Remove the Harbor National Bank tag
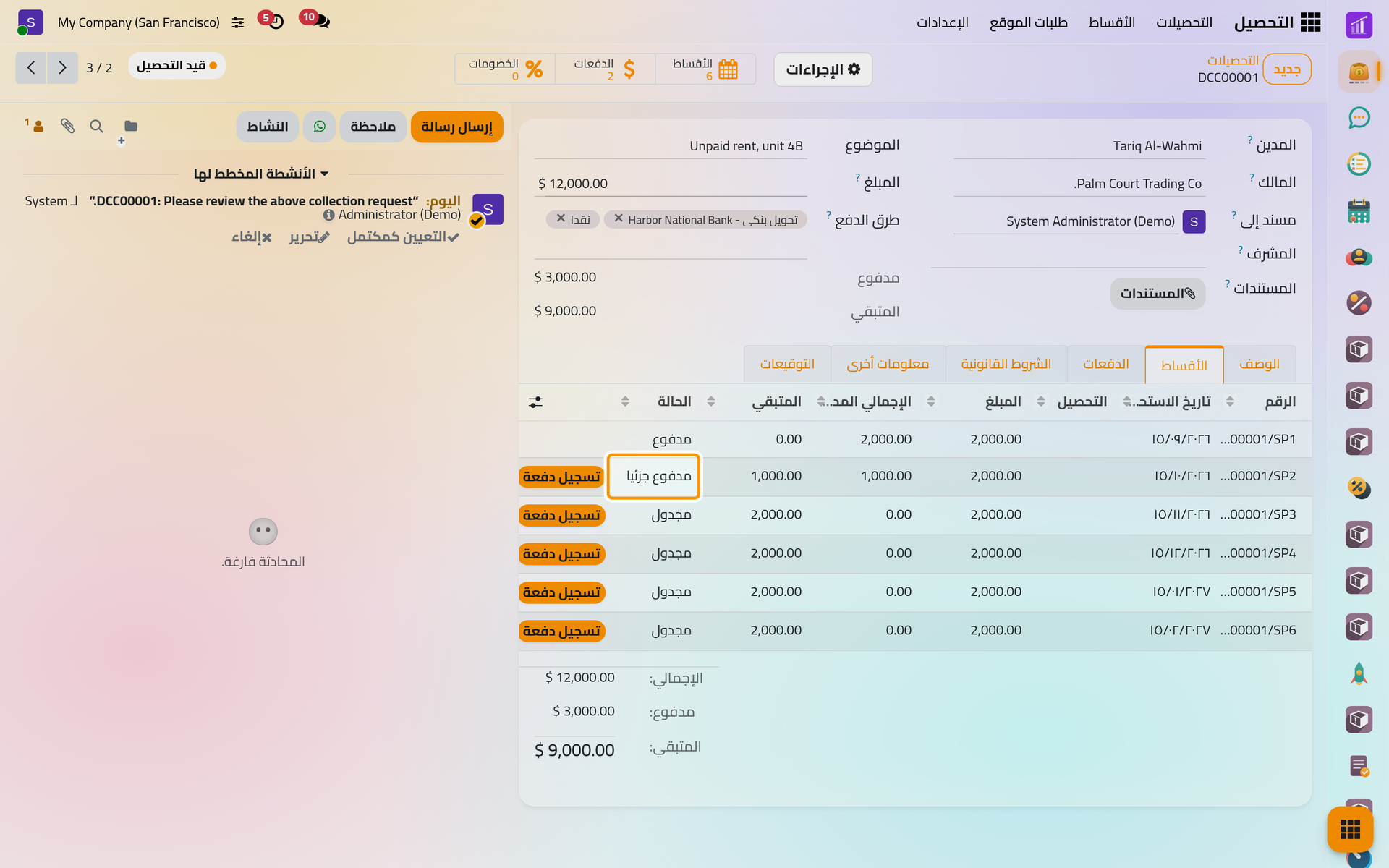 pyautogui.click(x=619, y=218)
